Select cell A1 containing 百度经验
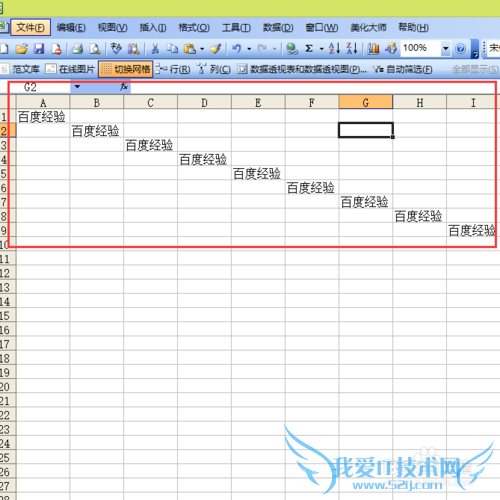This screenshot has height=500, width=500. click(43, 116)
